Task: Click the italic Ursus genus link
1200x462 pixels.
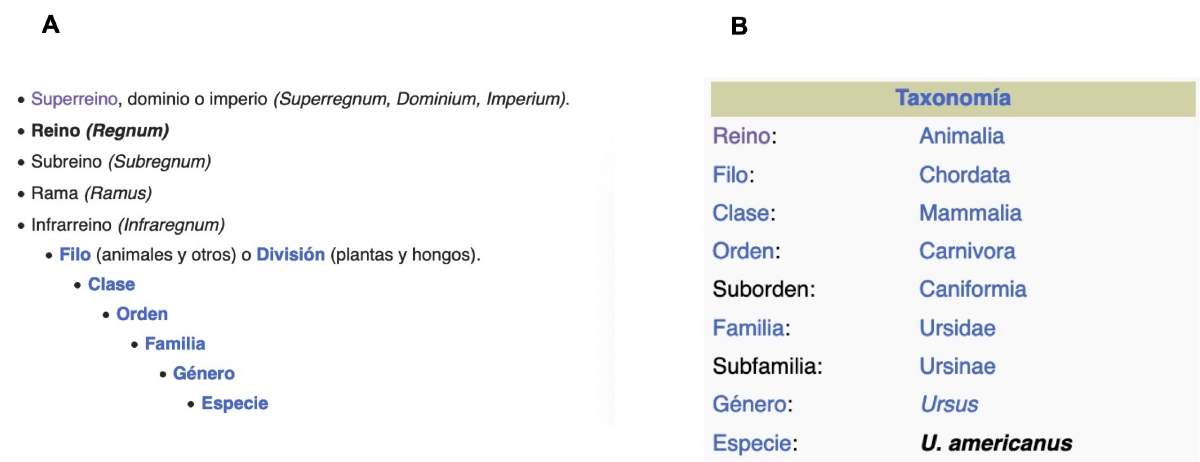Action: (x=948, y=405)
